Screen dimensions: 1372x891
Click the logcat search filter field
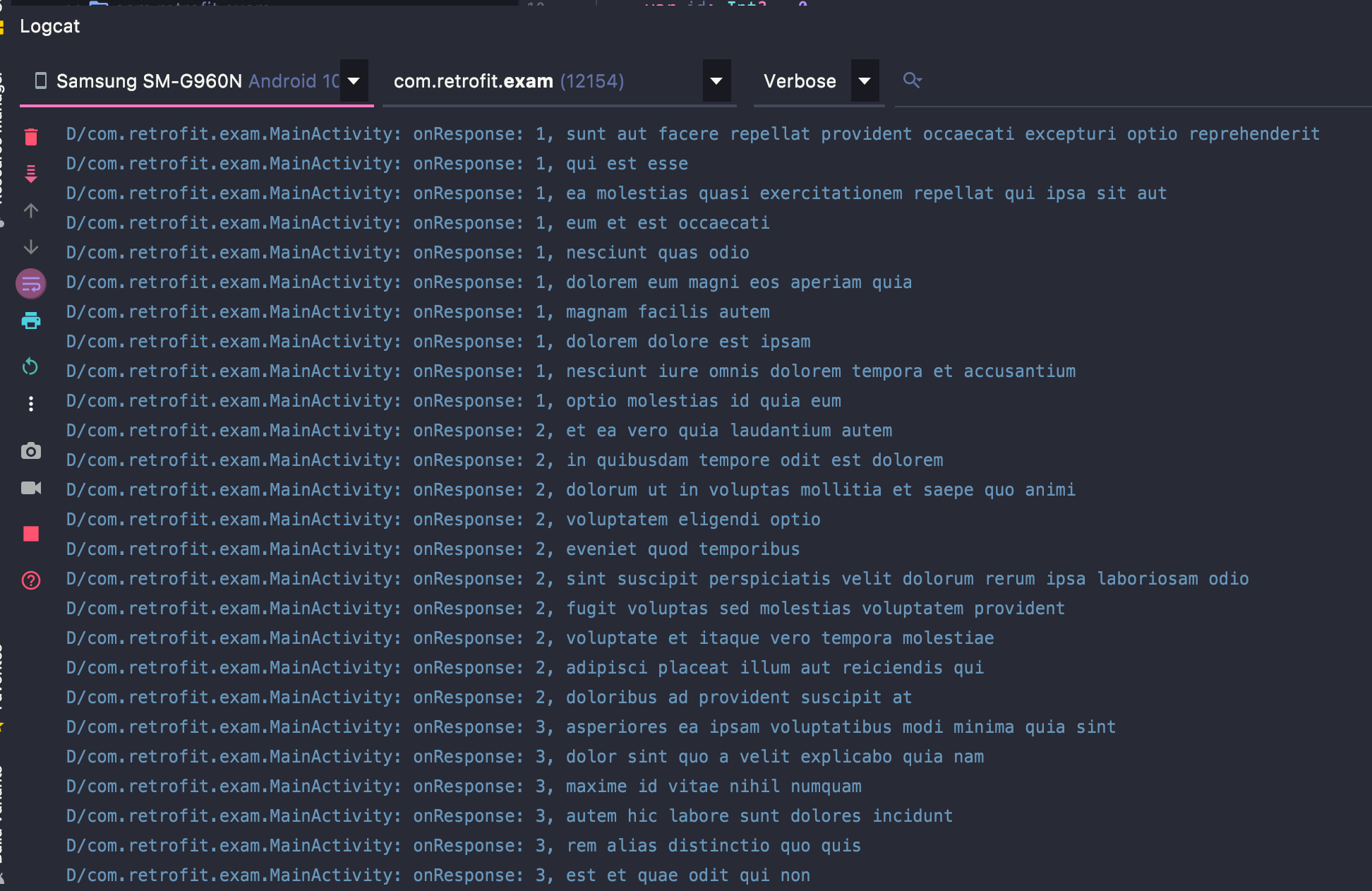pos(1129,81)
